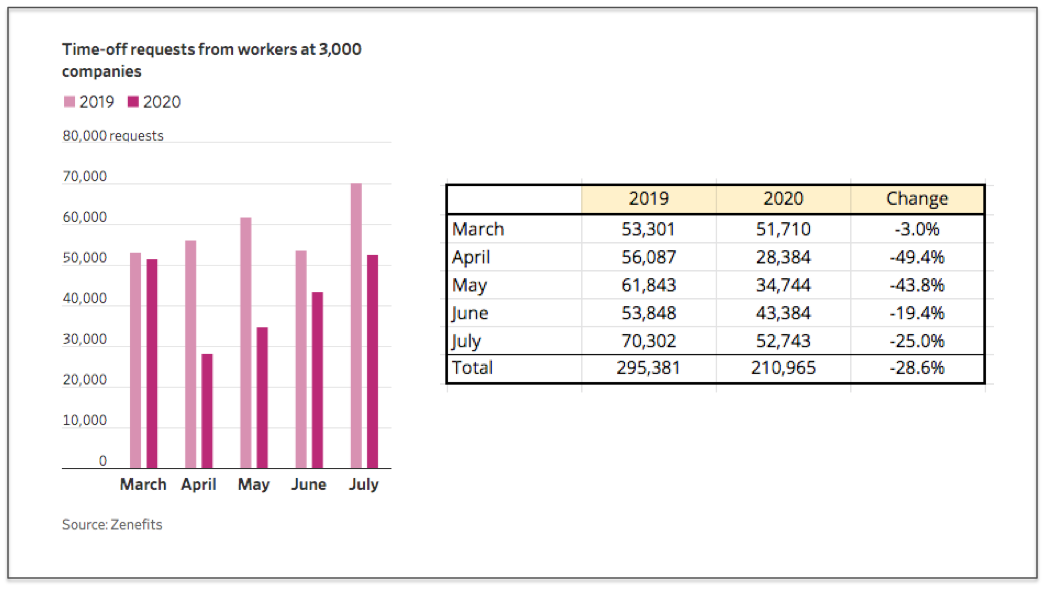This screenshot has width=1049, height=594.
Task: Click the 50,000 y-axis label
Action: pyautogui.click(x=84, y=258)
